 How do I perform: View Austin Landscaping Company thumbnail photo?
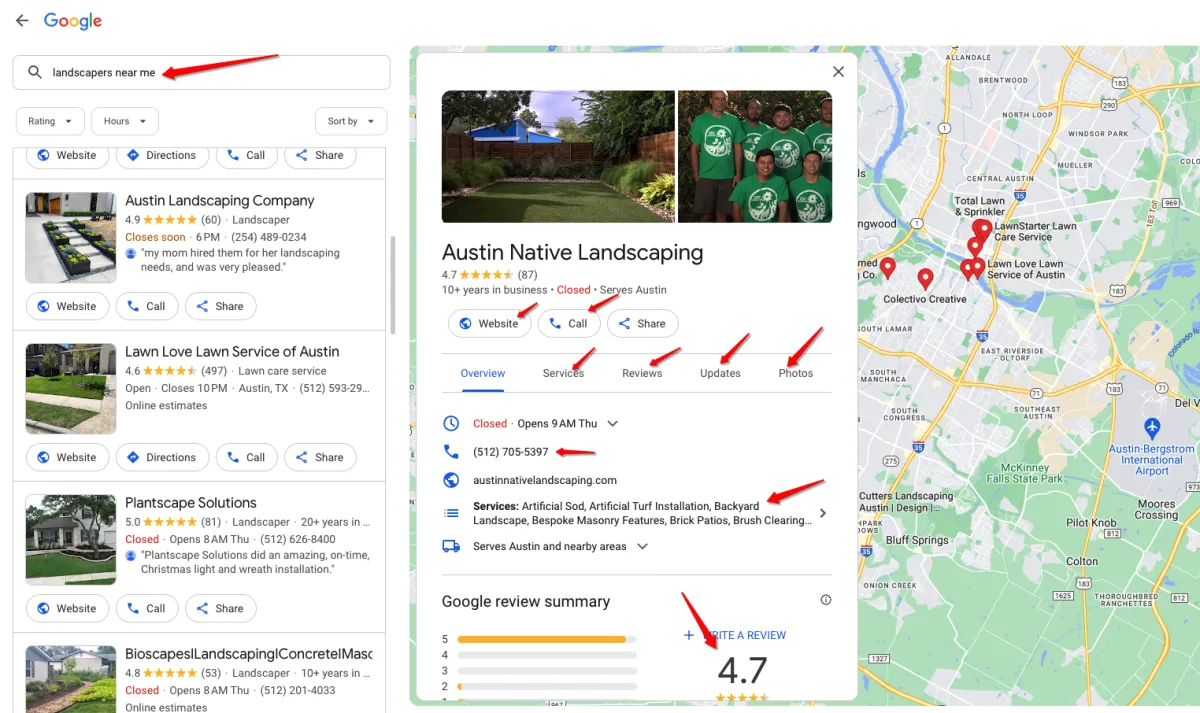(x=71, y=238)
